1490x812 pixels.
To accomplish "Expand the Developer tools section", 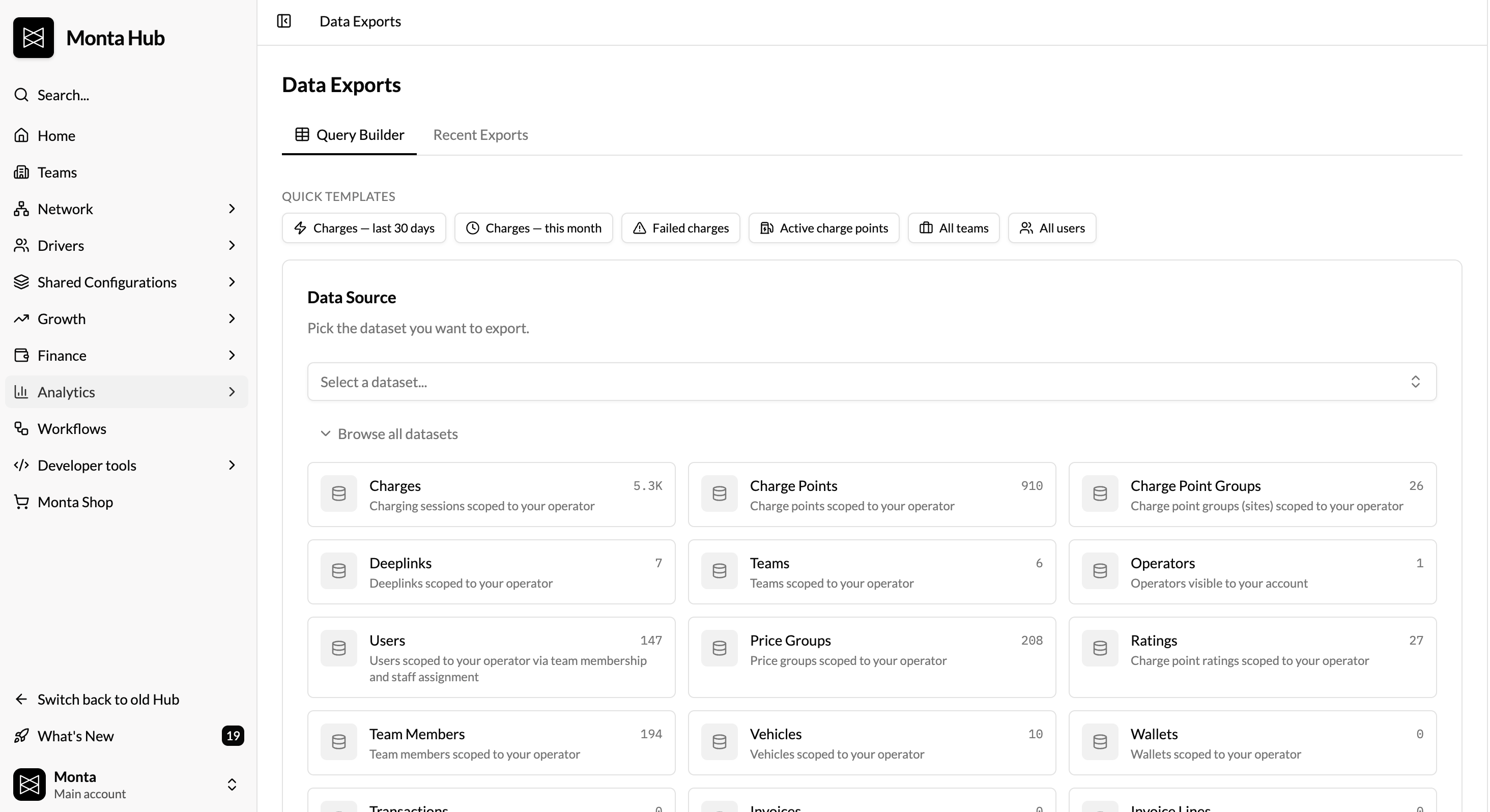I will [126, 465].
